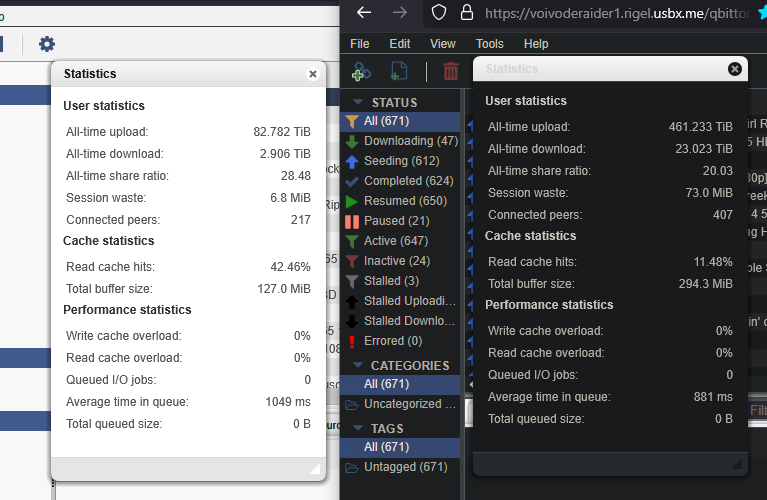Select Downloading (47) filter
This screenshot has height=500, width=767.
(x=400, y=141)
